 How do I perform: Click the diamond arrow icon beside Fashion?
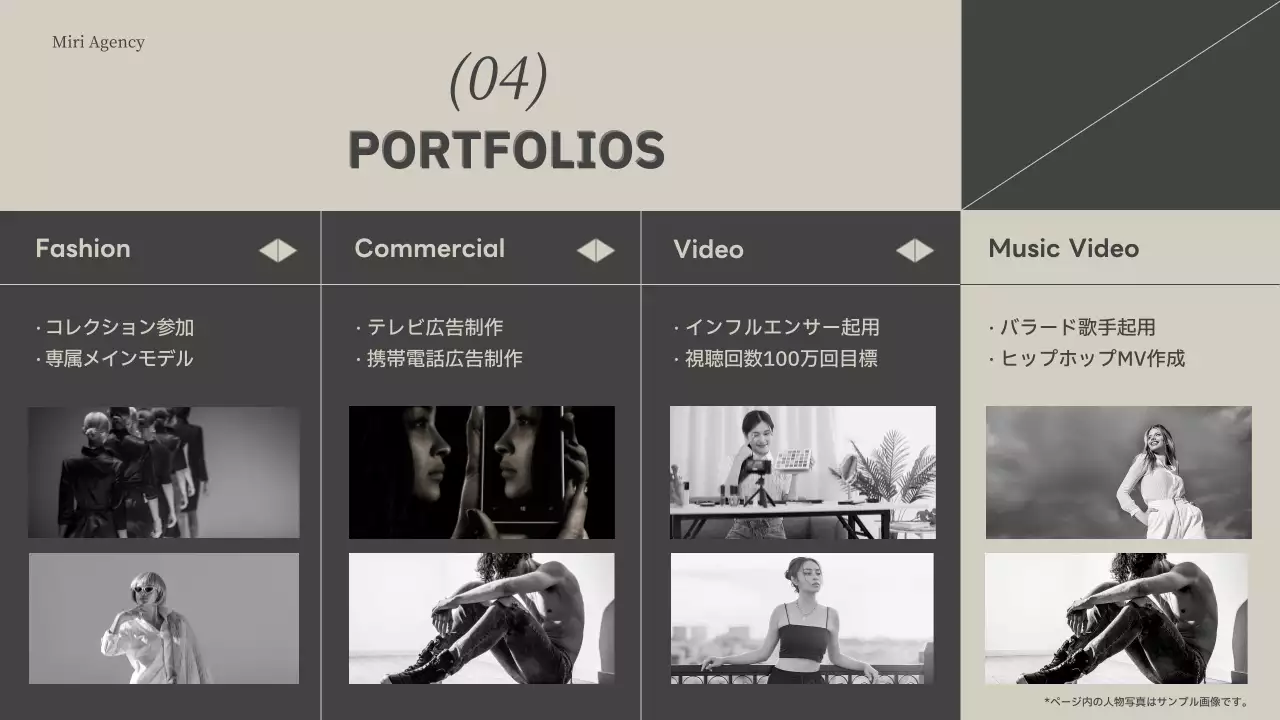pos(278,250)
